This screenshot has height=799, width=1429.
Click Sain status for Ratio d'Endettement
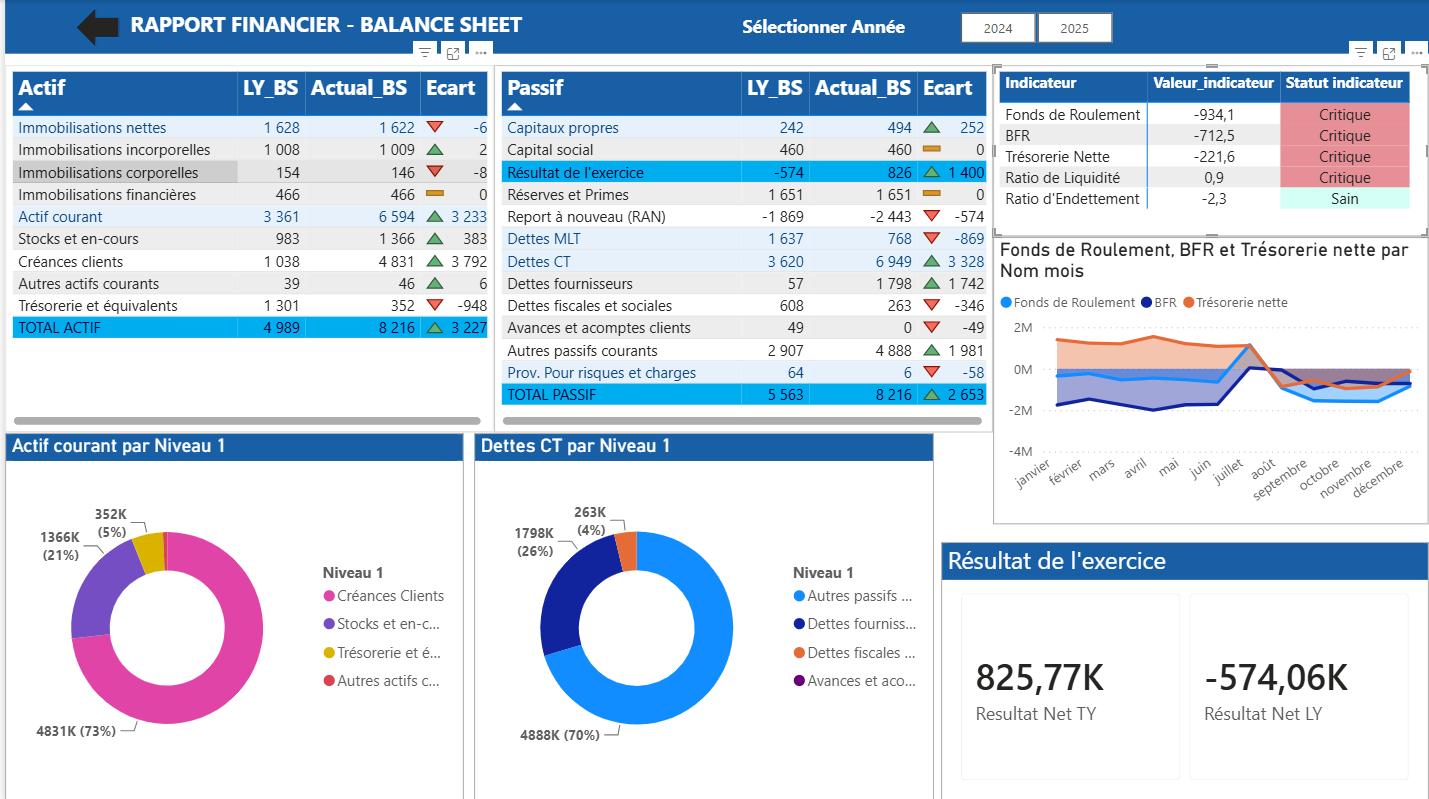(x=1345, y=199)
